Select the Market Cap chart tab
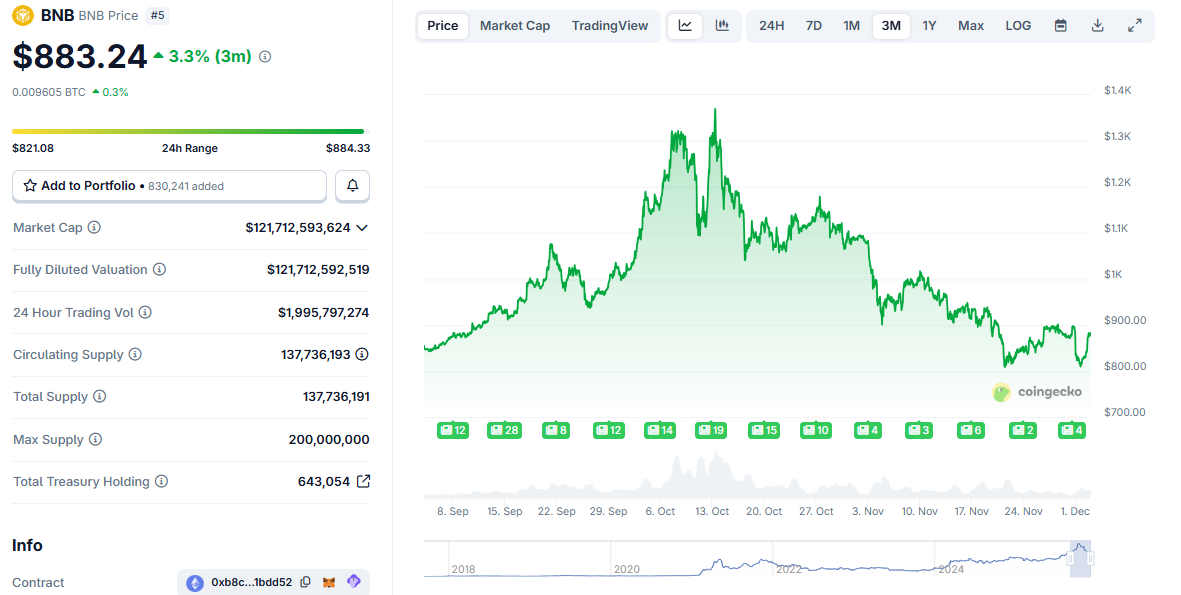Image resolution: width=1181 pixels, height=595 pixels. [x=514, y=25]
